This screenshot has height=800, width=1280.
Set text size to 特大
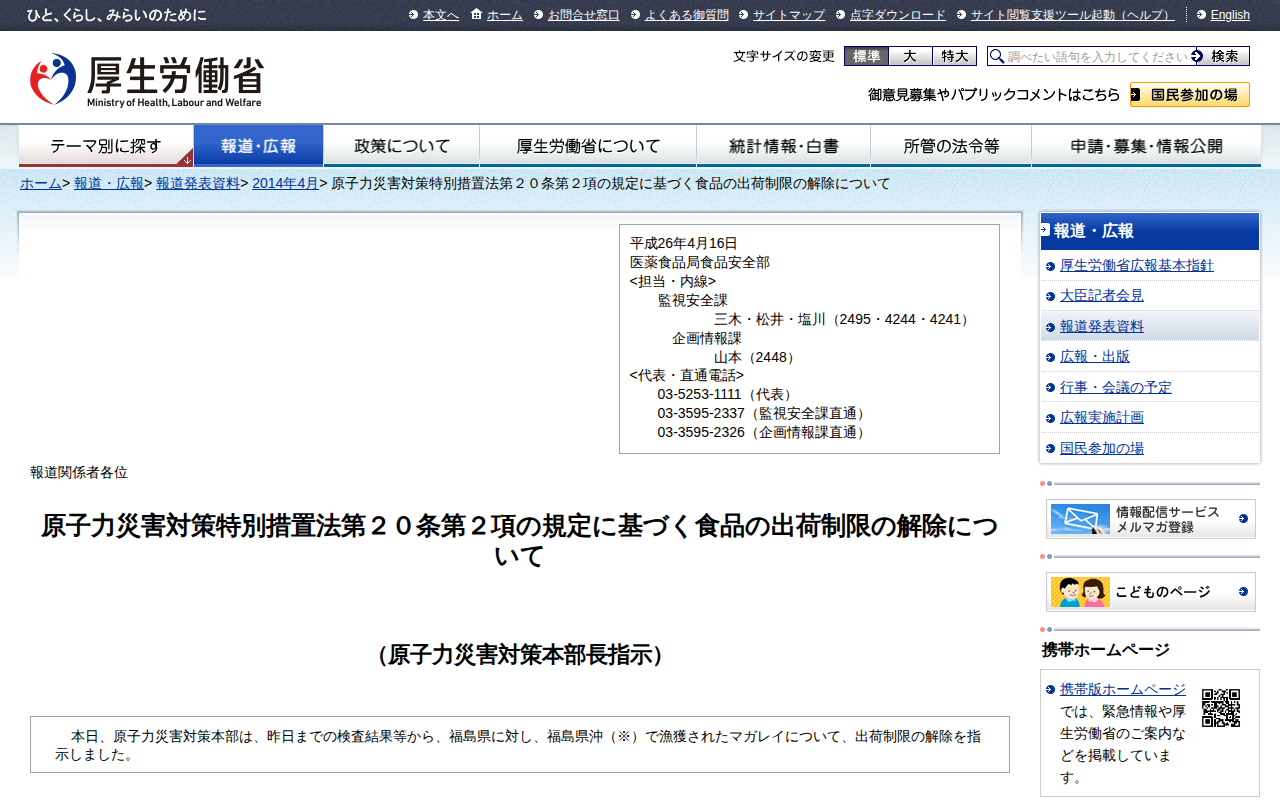pyautogui.click(x=954, y=56)
